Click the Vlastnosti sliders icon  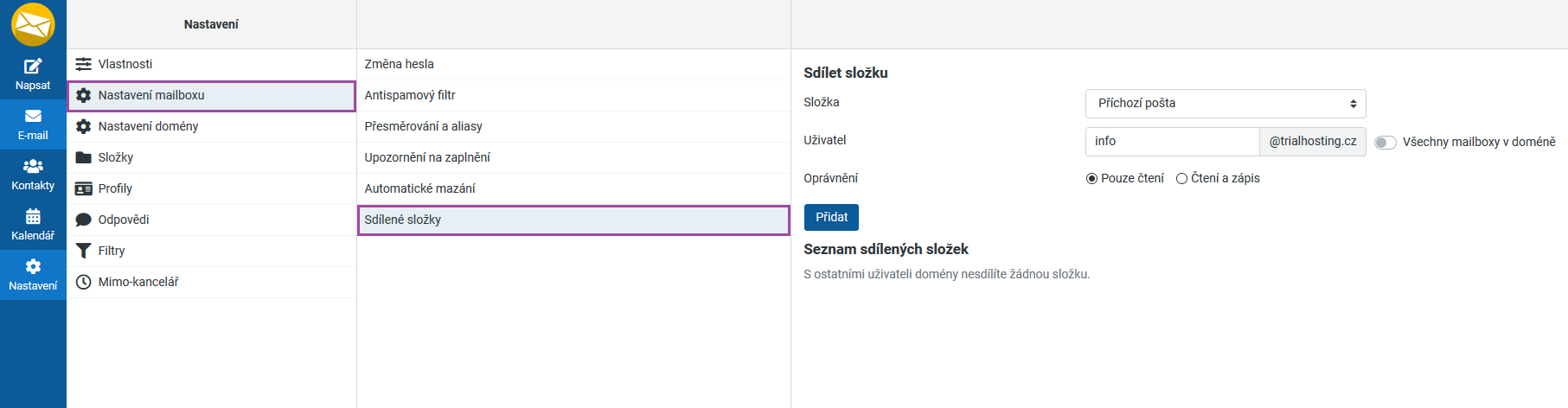tap(83, 64)
